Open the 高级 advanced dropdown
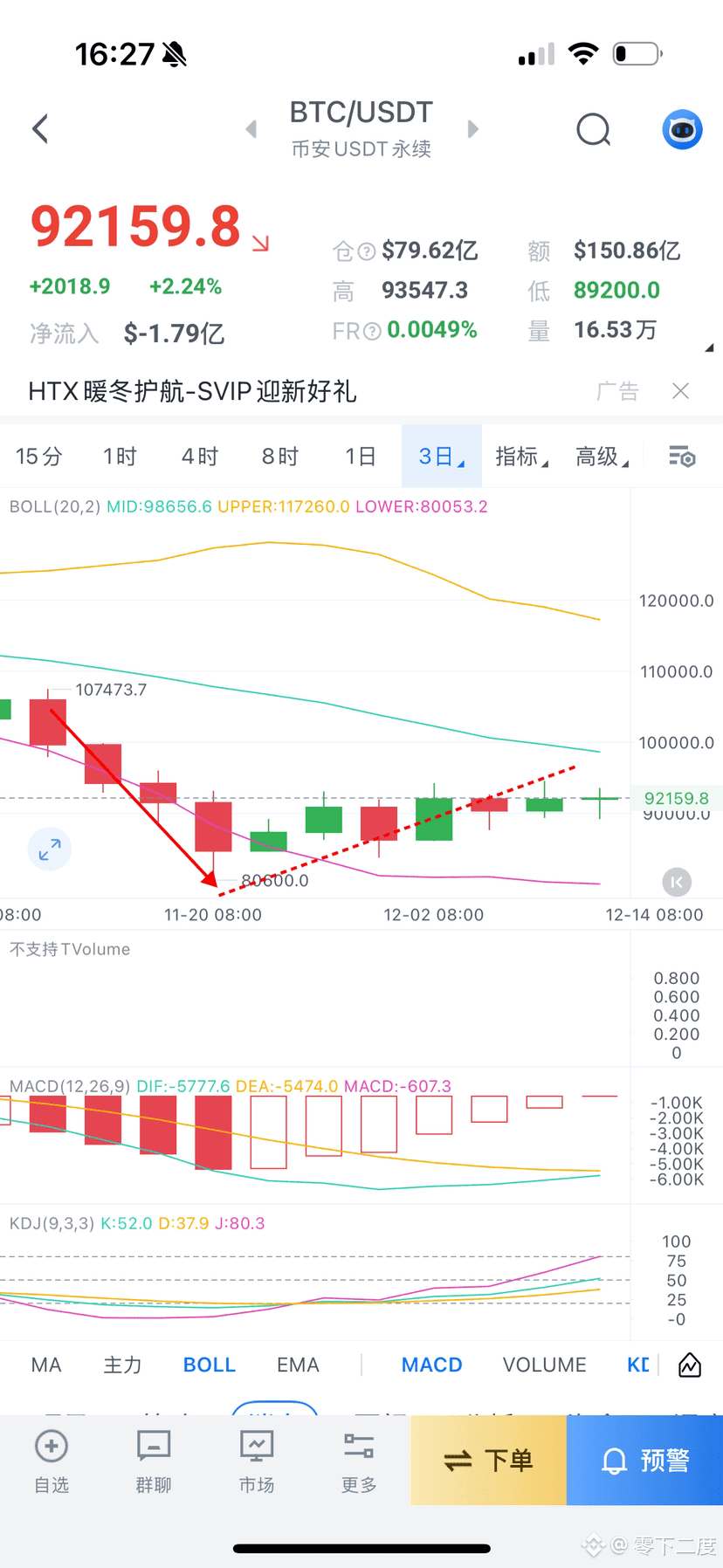This screenshot has height=1568, width=723. [601, 457]
